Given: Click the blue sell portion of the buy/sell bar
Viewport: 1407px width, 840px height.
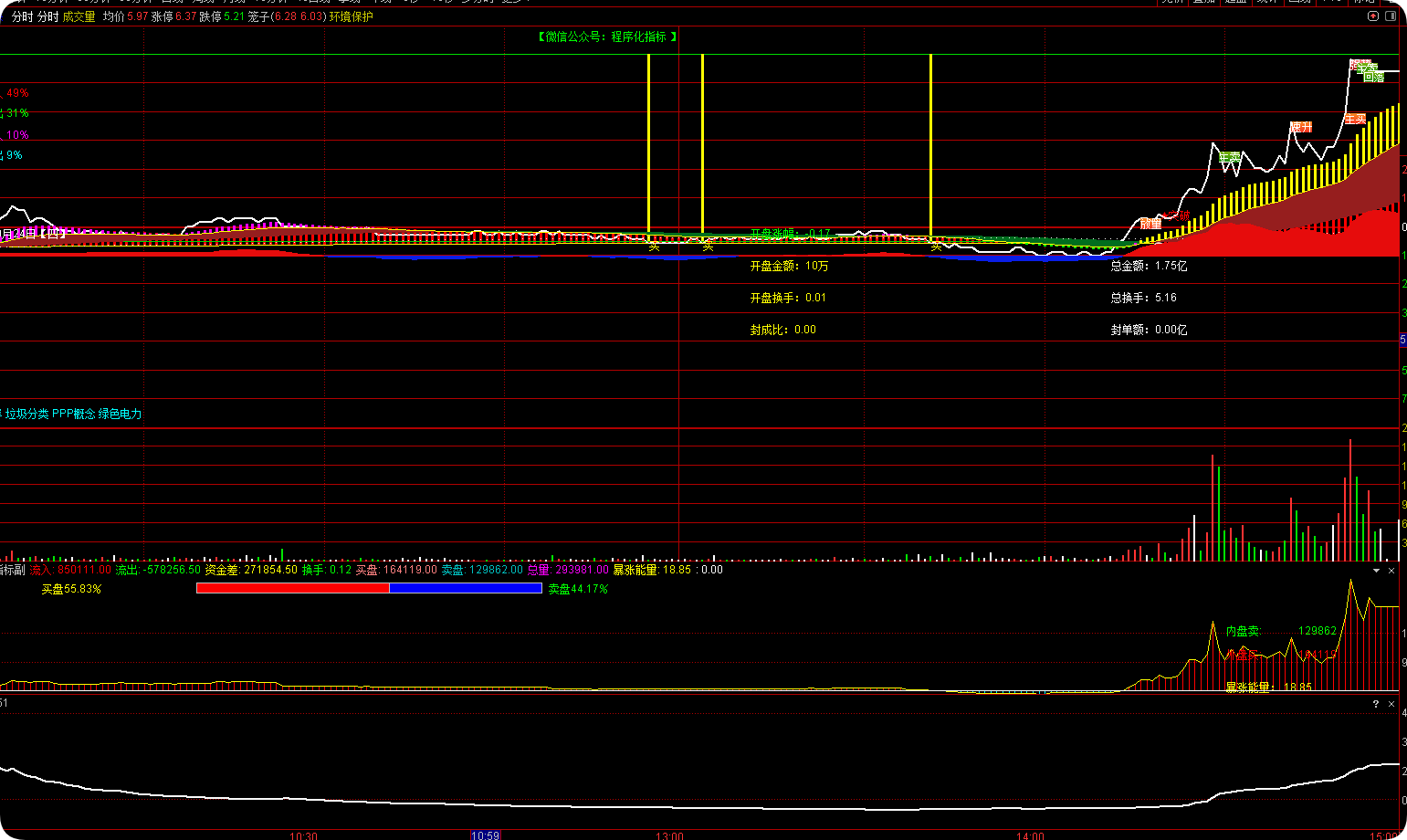Looking at the screenshot, I should (466, 588).
